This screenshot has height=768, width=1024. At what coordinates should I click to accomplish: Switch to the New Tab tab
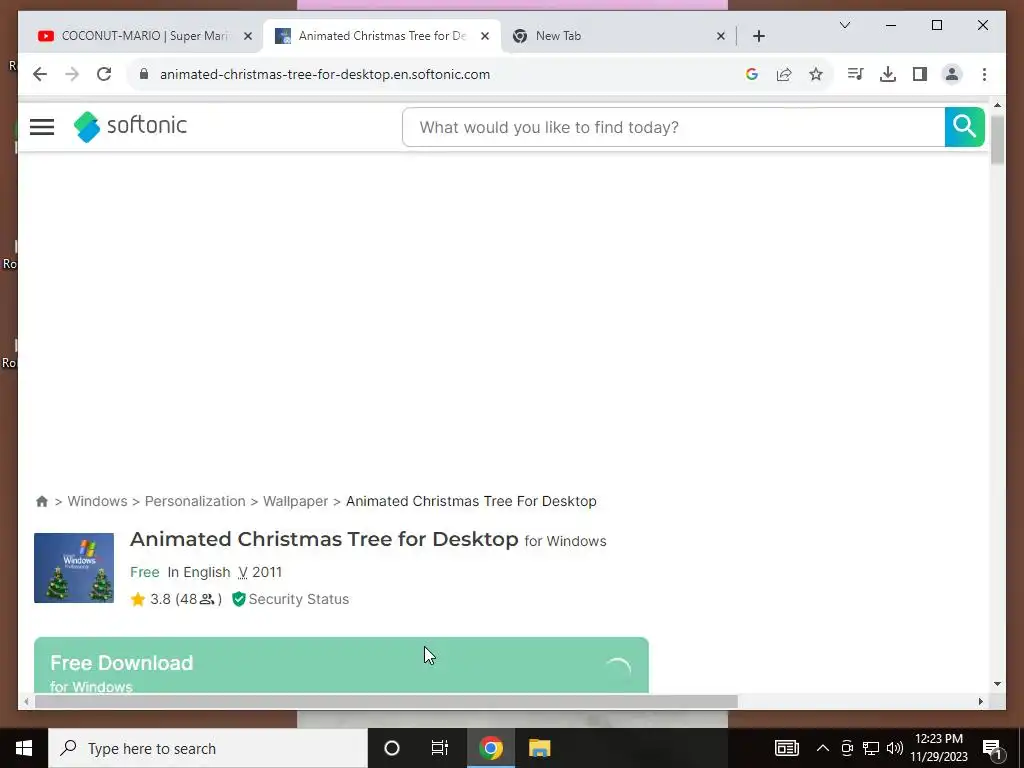pos(618,36)
